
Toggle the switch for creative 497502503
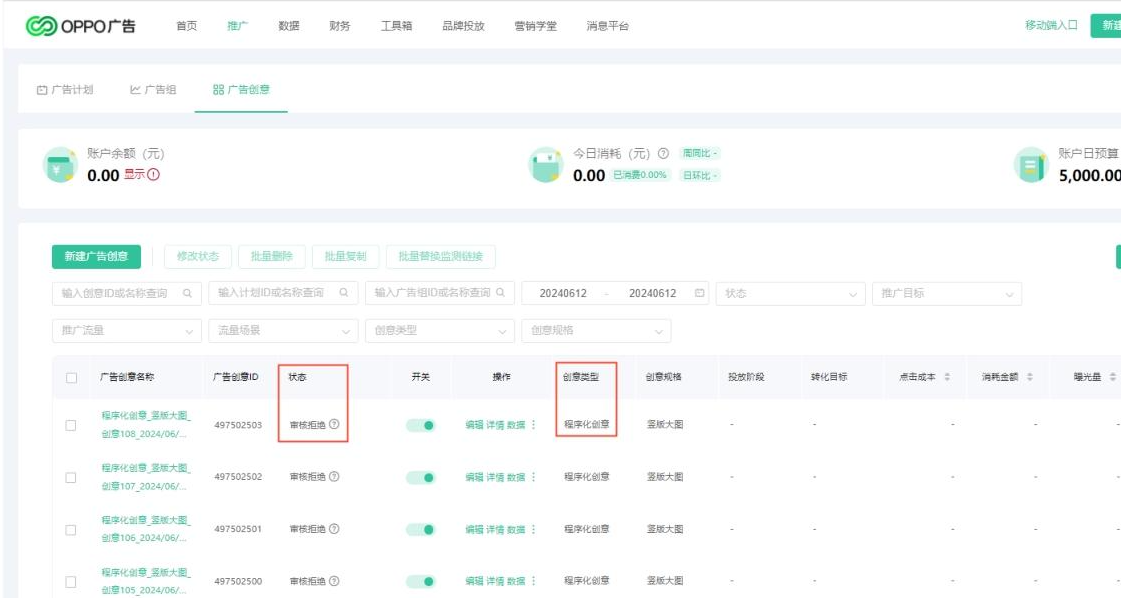pyautogui.click(x=420, y=425)
